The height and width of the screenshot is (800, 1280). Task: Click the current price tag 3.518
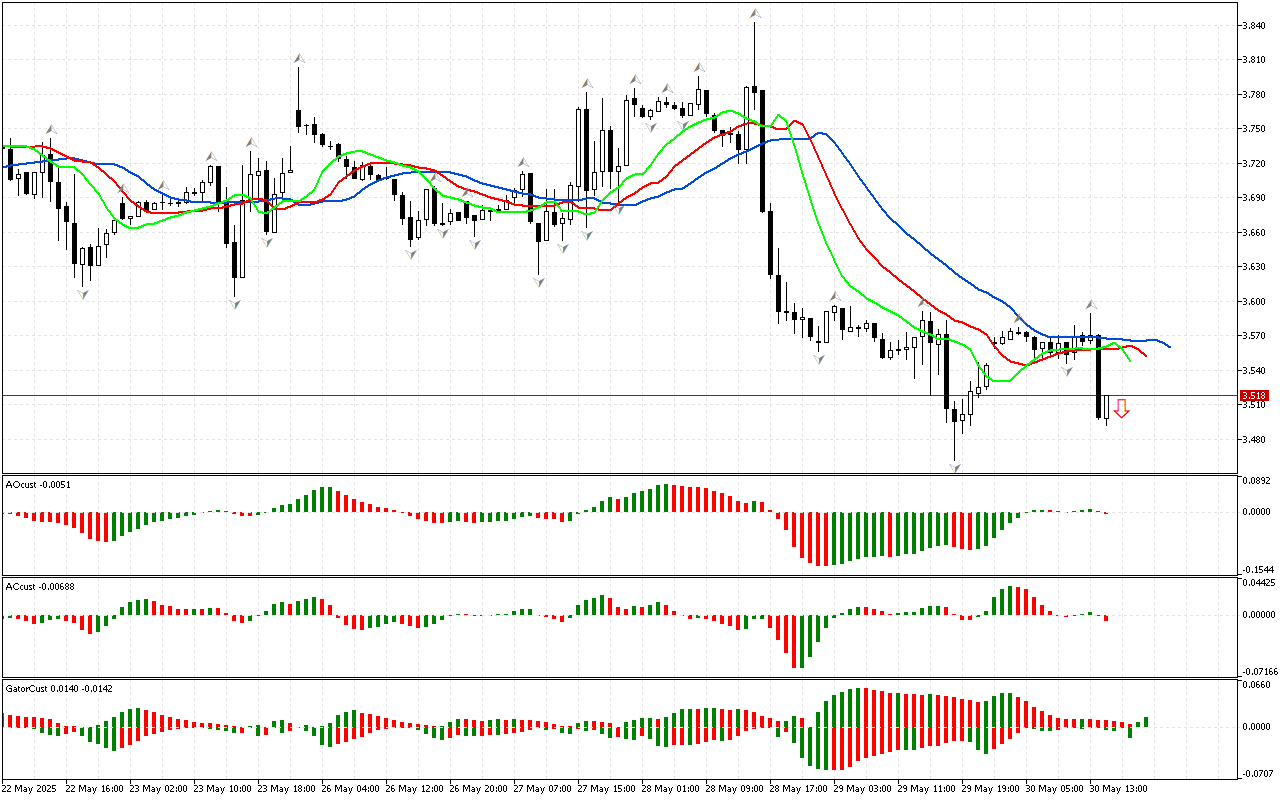click(x=1254, y=396)
